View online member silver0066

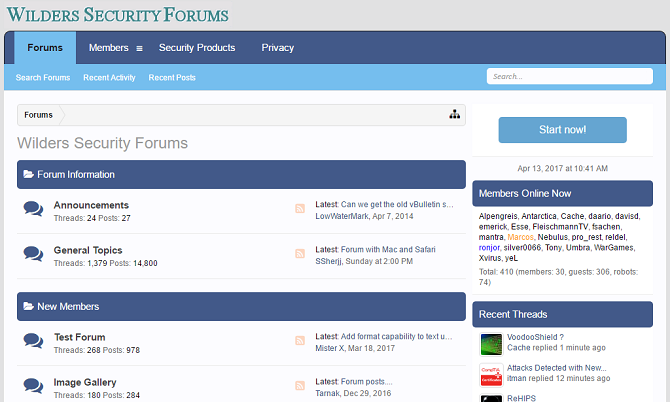(x=522, y=247)
